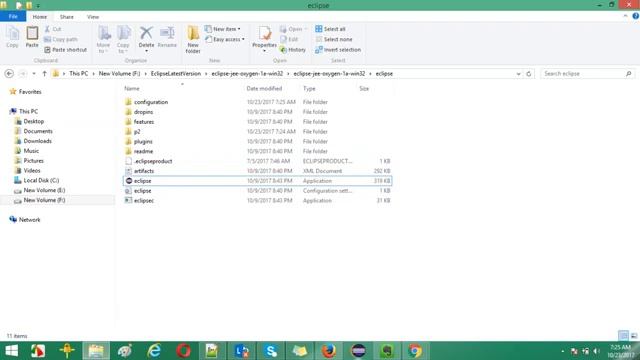The width and height of the screenshot is (640, 360).
Task: Click Select none in the ribbon
Action: [x=333, y=39]
